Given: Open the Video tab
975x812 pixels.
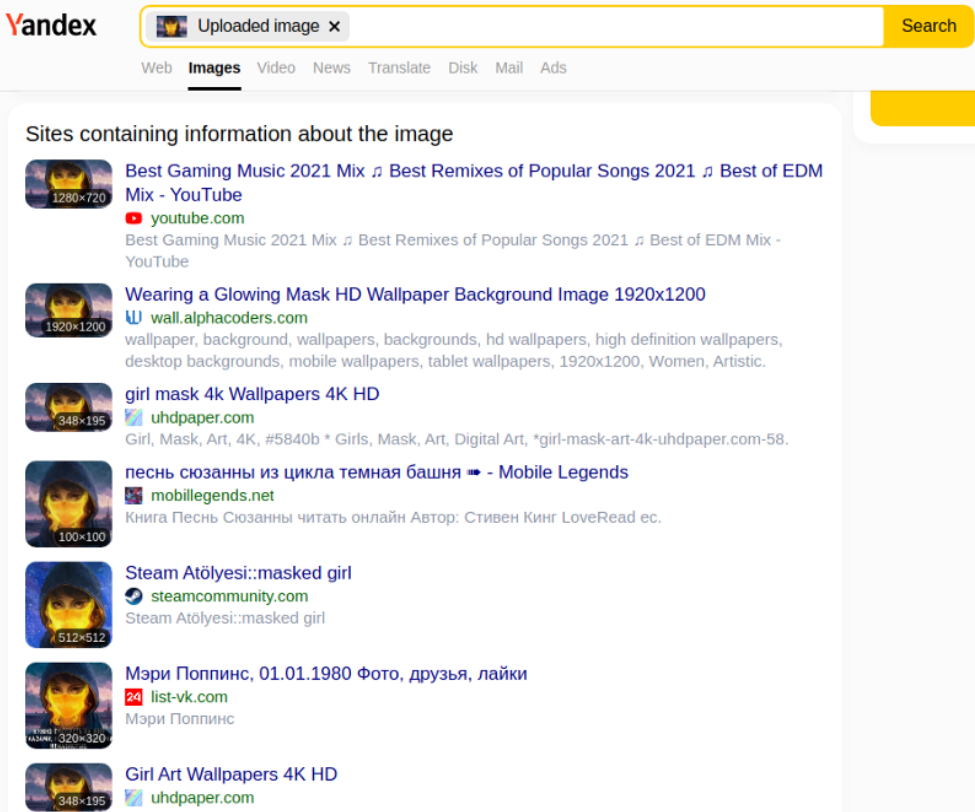Looking at the screenshot, I should [276, 68].
